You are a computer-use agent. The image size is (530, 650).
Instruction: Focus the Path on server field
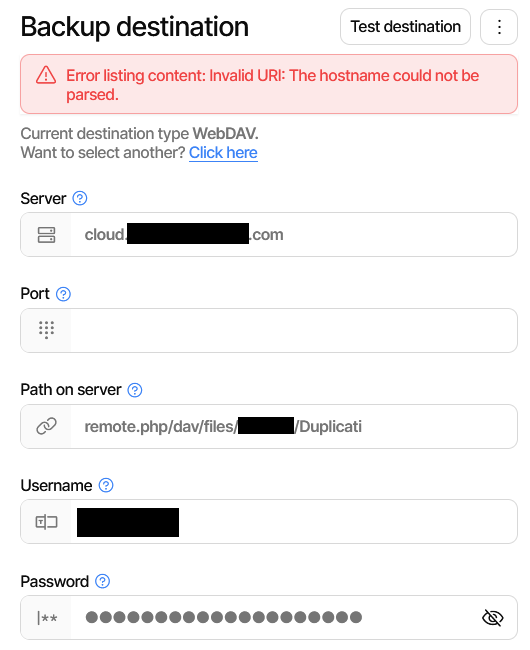pos(294,427)
